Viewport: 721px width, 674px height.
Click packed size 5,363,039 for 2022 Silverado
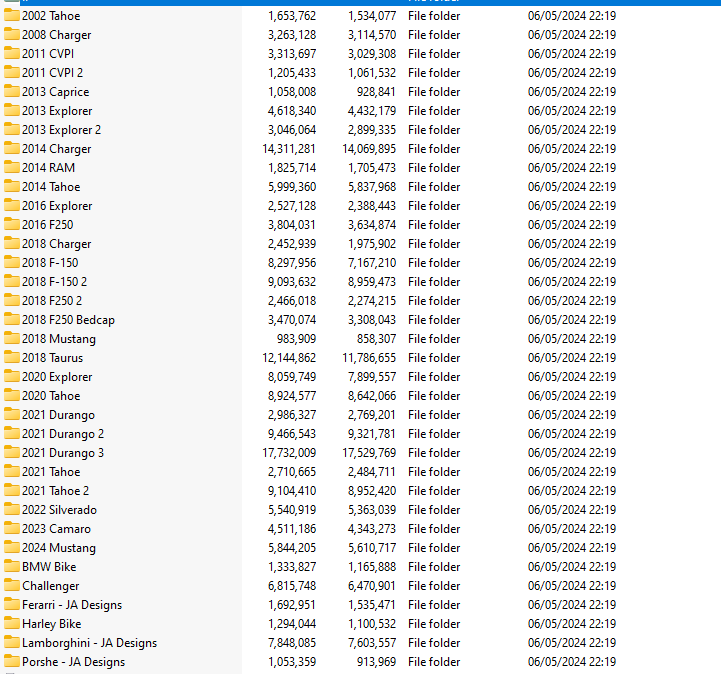pyautogui.click(x=372, y=509)
